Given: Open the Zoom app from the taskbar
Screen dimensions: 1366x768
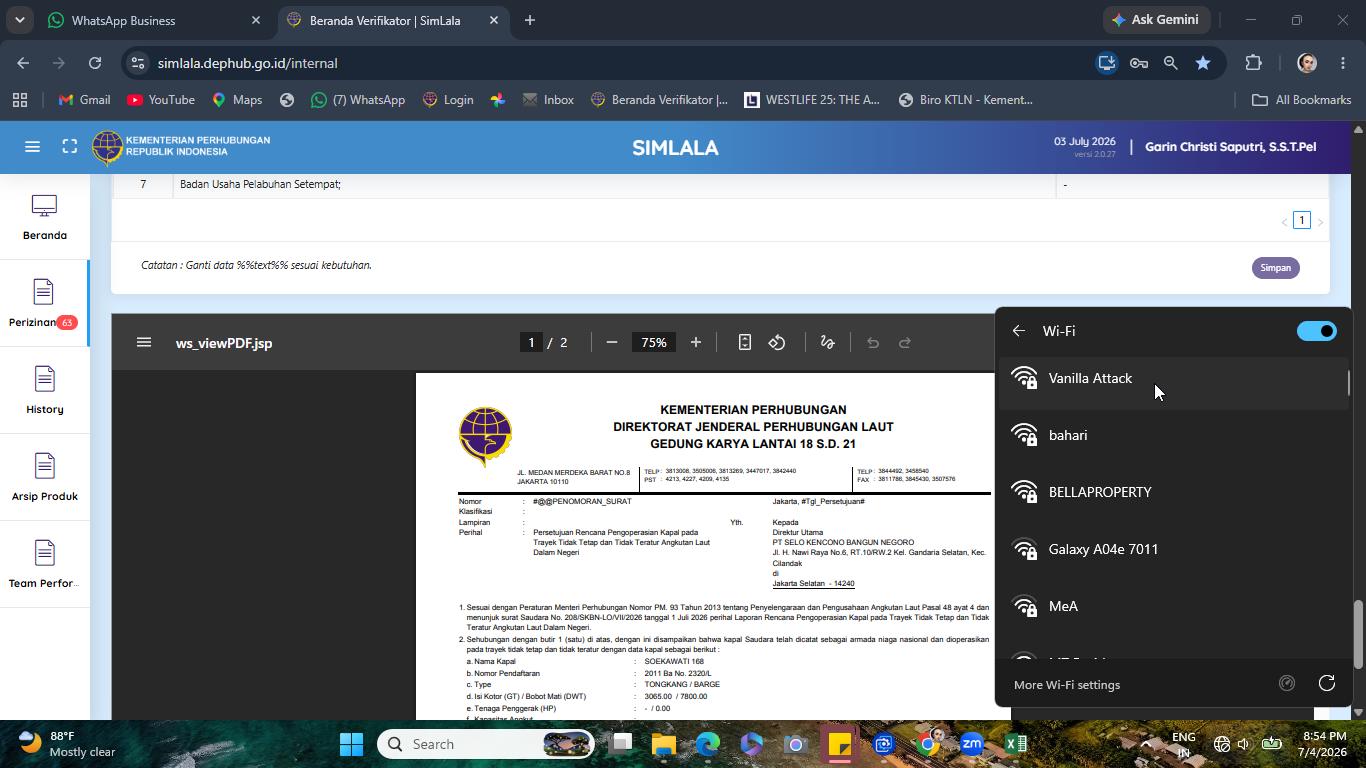Looking at the screenshot, I should [x=971, y=744].
